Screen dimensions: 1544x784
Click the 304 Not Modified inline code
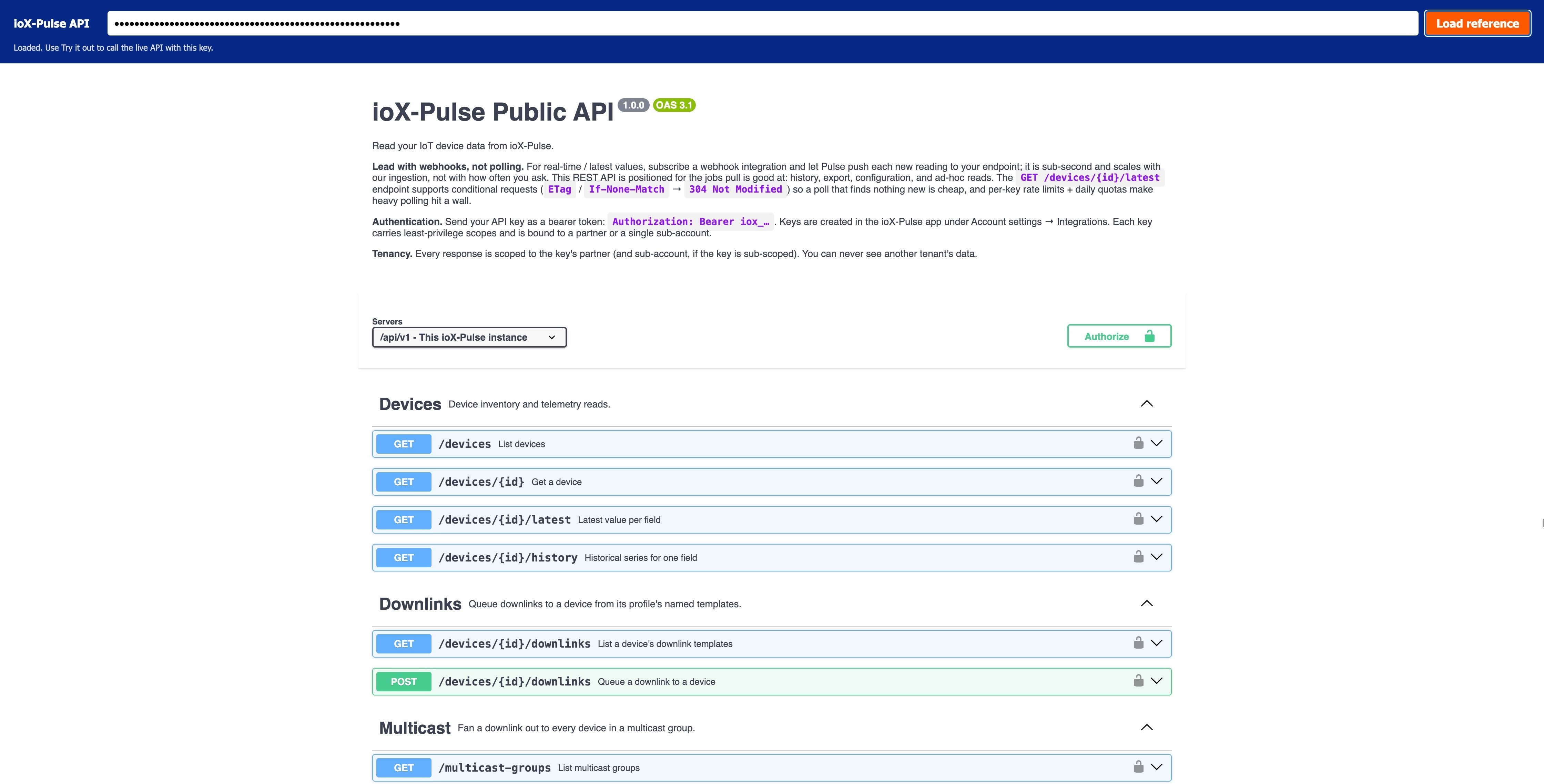coord(735,189)
